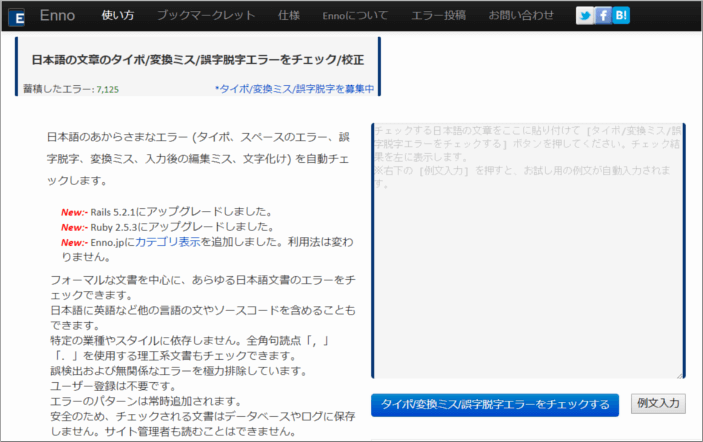Follow the タイポ/変換ミス/誤字脱字を募集中 link
703x442 pixels.
click(295, 89)
